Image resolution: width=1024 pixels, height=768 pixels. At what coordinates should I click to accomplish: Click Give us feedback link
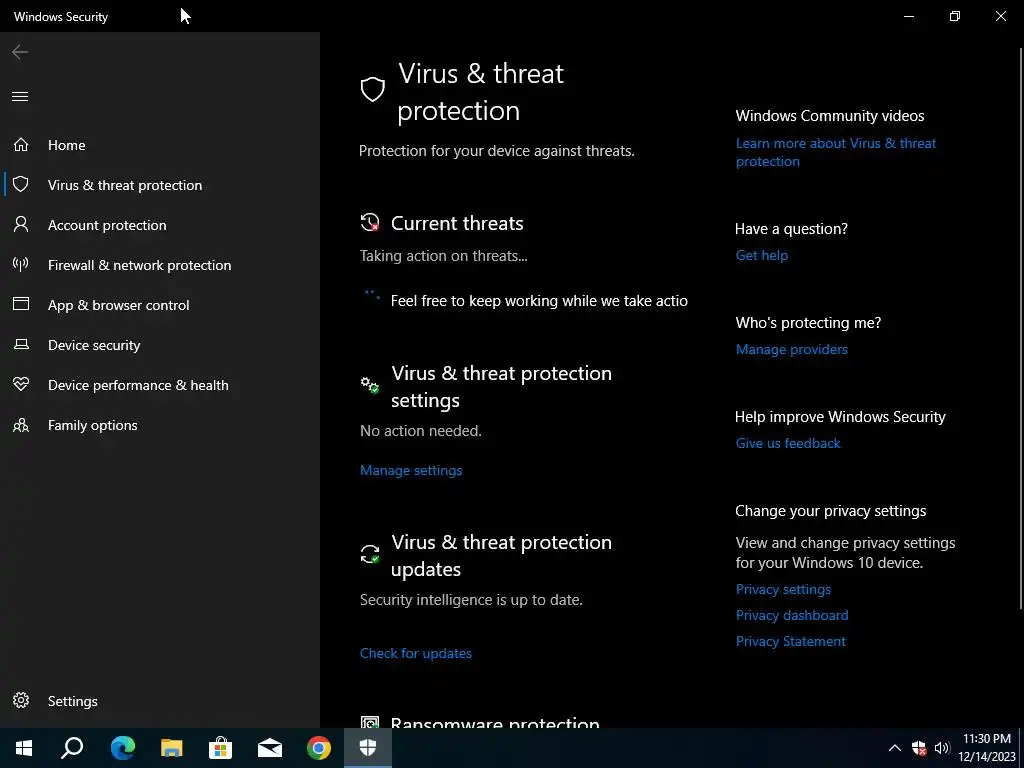tap(788, 443)
